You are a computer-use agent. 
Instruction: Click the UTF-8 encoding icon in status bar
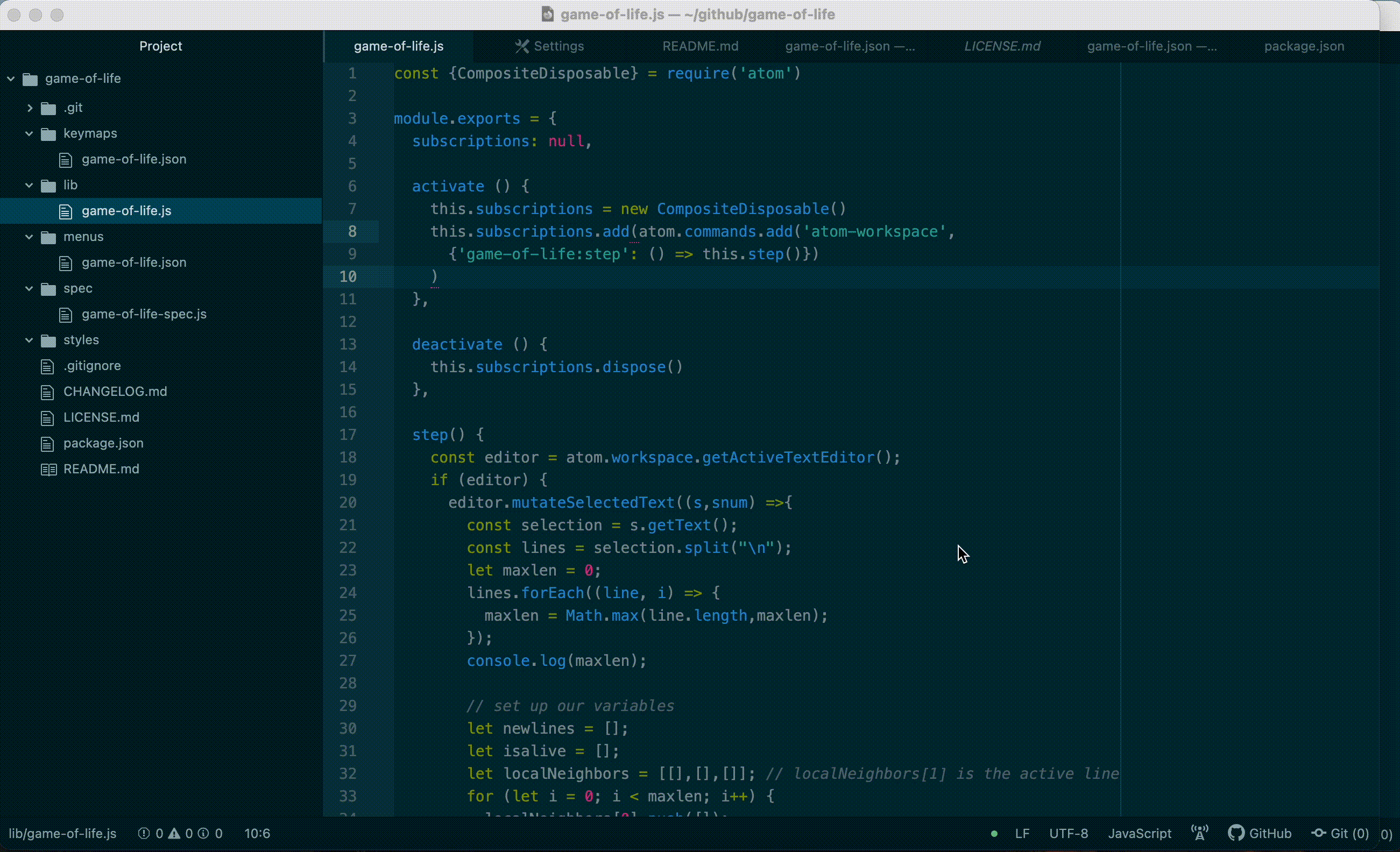point(1067,833)
